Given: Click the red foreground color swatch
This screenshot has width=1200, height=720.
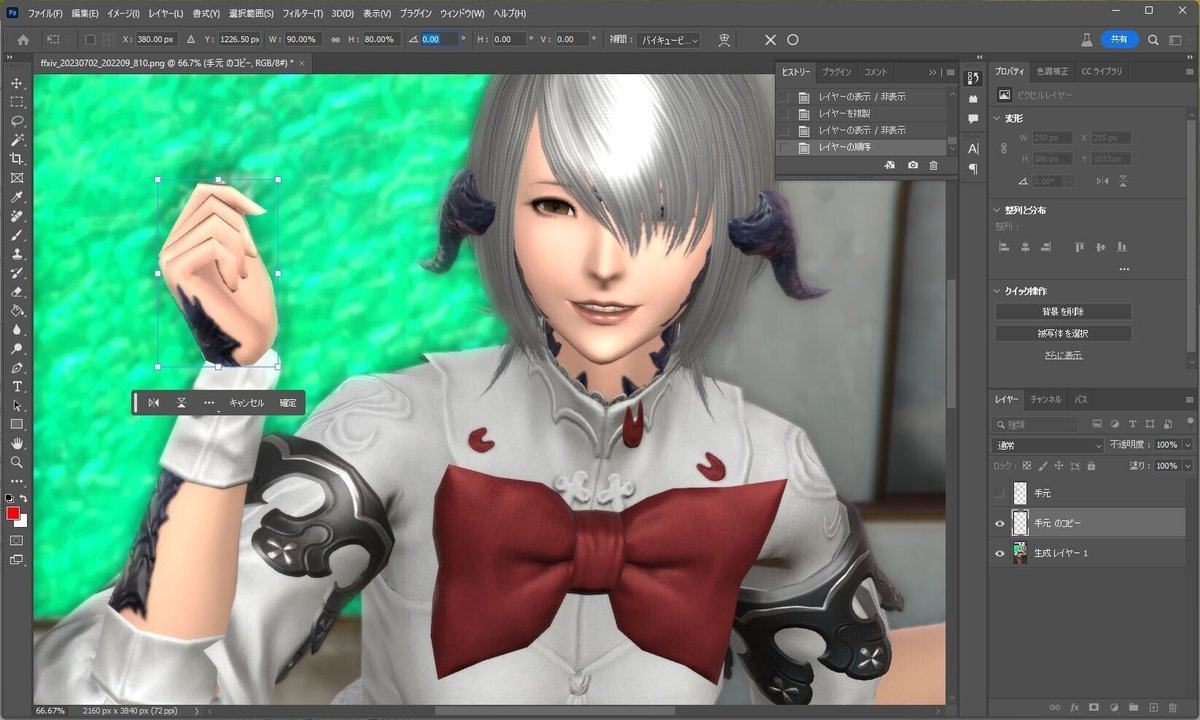Looking at the screenshot, I should pos(14,513).
